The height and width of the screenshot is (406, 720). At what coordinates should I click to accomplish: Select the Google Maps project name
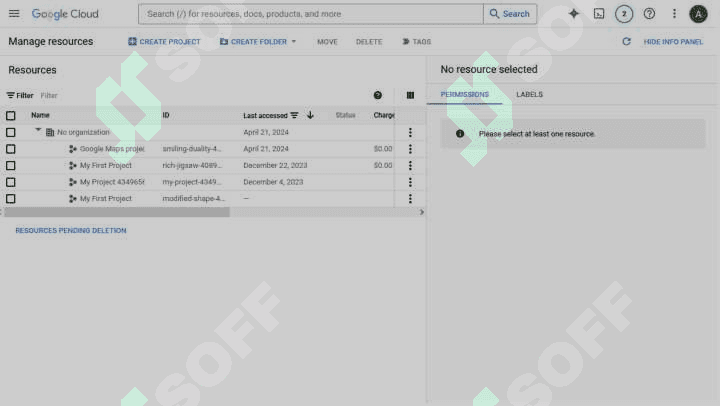click(x=112, y=149)
